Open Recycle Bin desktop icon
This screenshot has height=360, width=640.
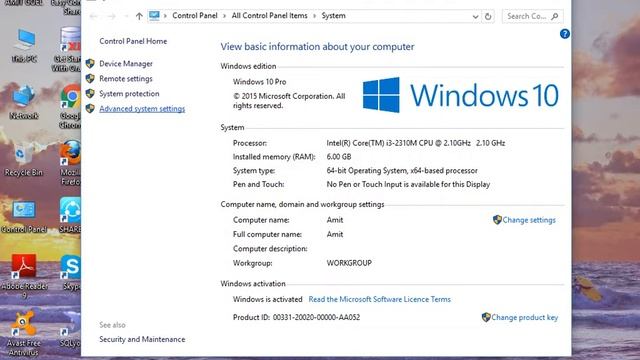coord(23,160)
